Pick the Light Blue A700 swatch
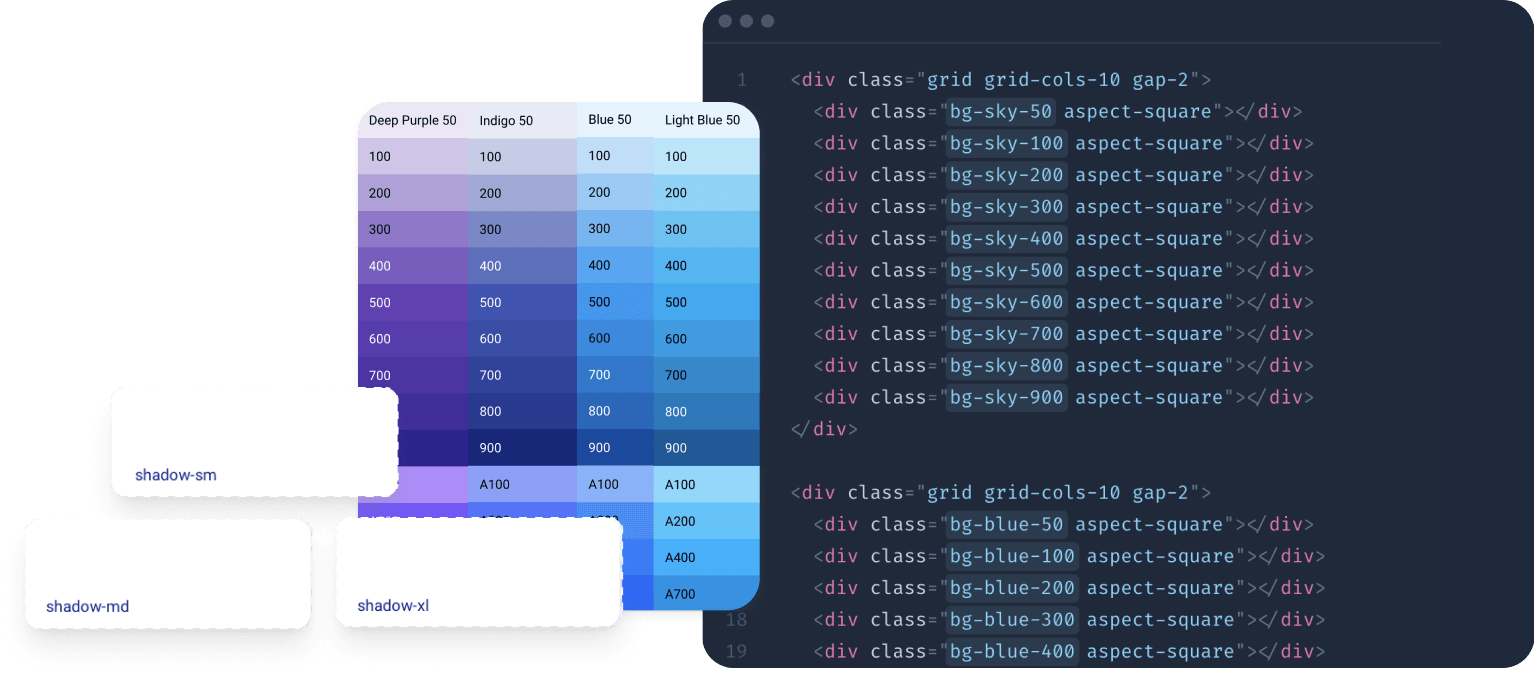Image resolution: width=1534 pixels, height=674 pixels. tap(705, 594)
